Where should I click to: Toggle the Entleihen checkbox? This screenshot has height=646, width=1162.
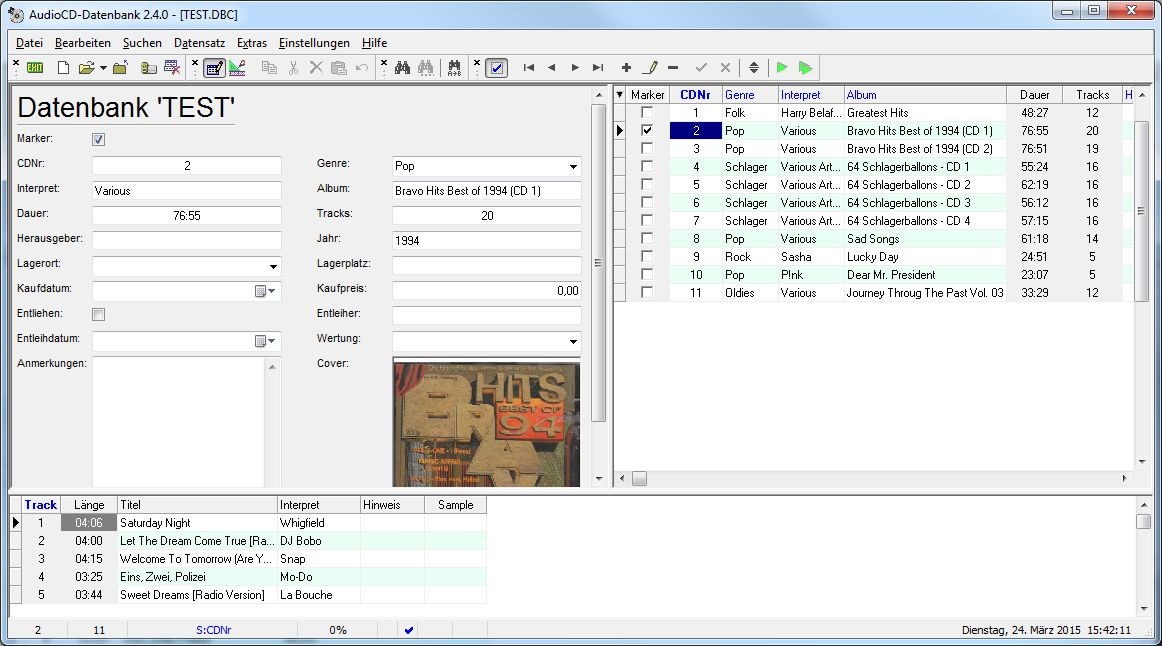tap(99, 314)
